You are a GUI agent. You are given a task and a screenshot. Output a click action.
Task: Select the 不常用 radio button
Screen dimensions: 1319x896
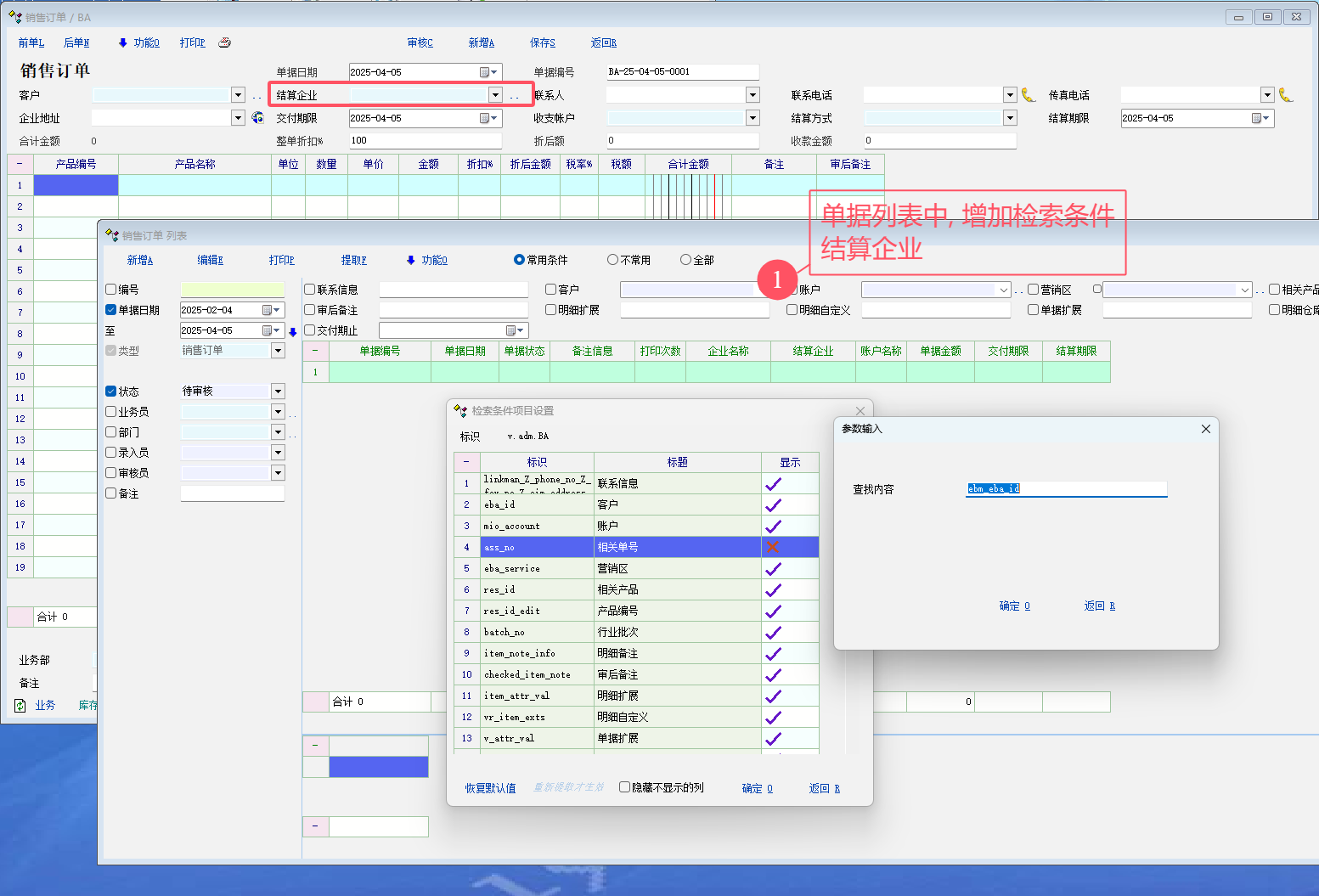[x=612, y=260]
